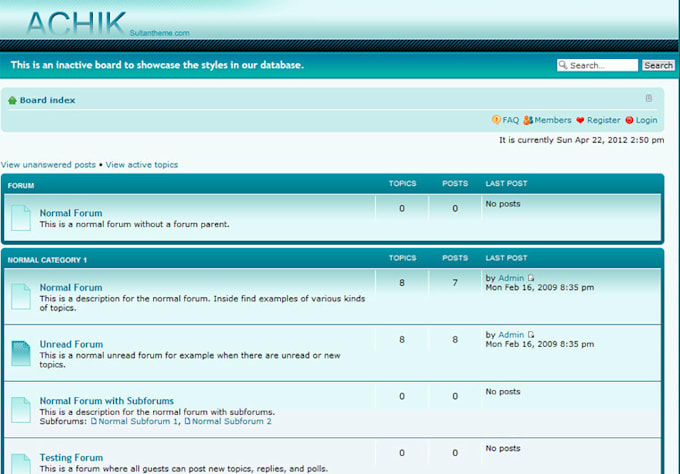Image resolution: width=680 pixels, height=474 pixels.
Task: Open top Normal Forum without a parent
Action: click(71, 213)
